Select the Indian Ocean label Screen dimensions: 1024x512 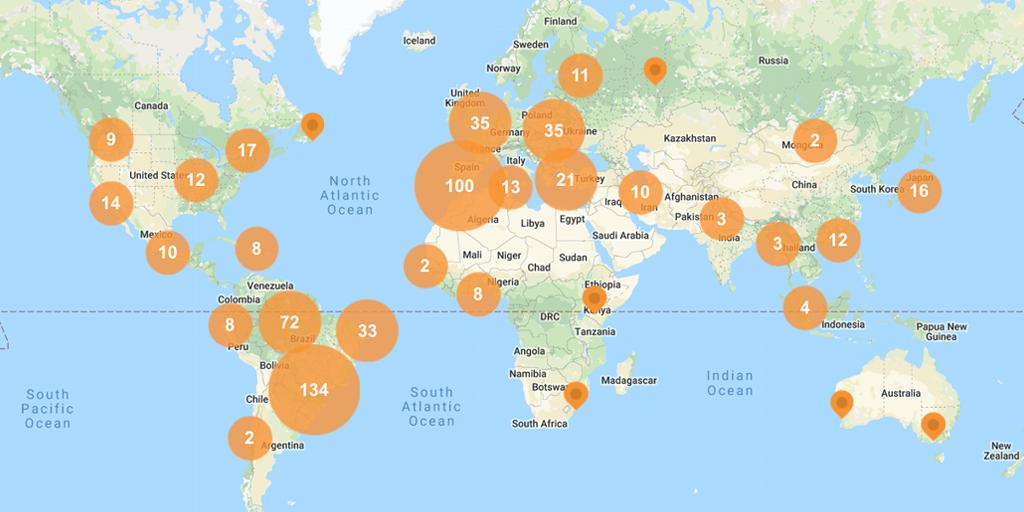pyautogui.click(x=729, y=383)
